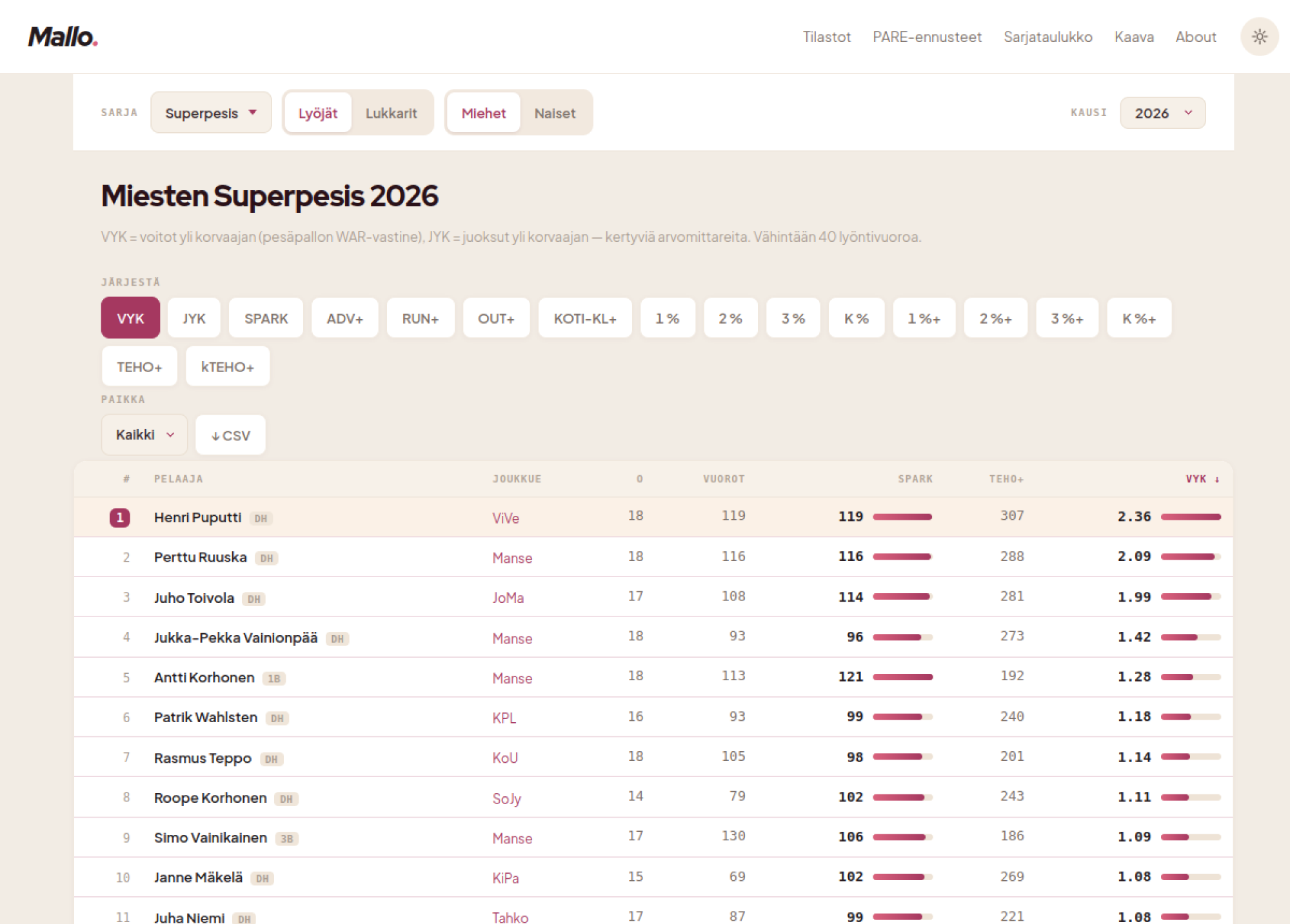The image size is (1290, 924).
Task: Sort by JYK
Action: [x=193, y=318]
